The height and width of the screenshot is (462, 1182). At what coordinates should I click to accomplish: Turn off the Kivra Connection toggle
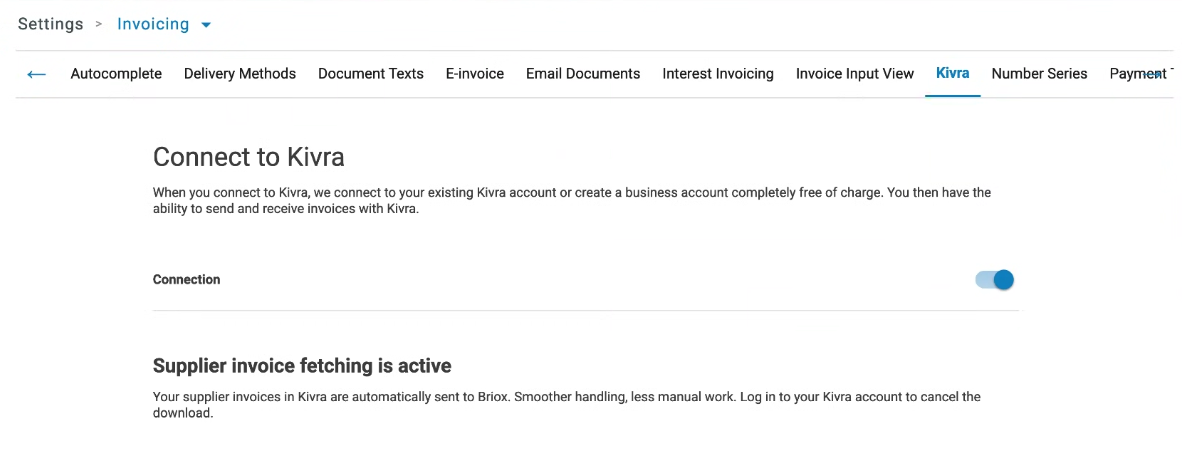pos(994,280)
